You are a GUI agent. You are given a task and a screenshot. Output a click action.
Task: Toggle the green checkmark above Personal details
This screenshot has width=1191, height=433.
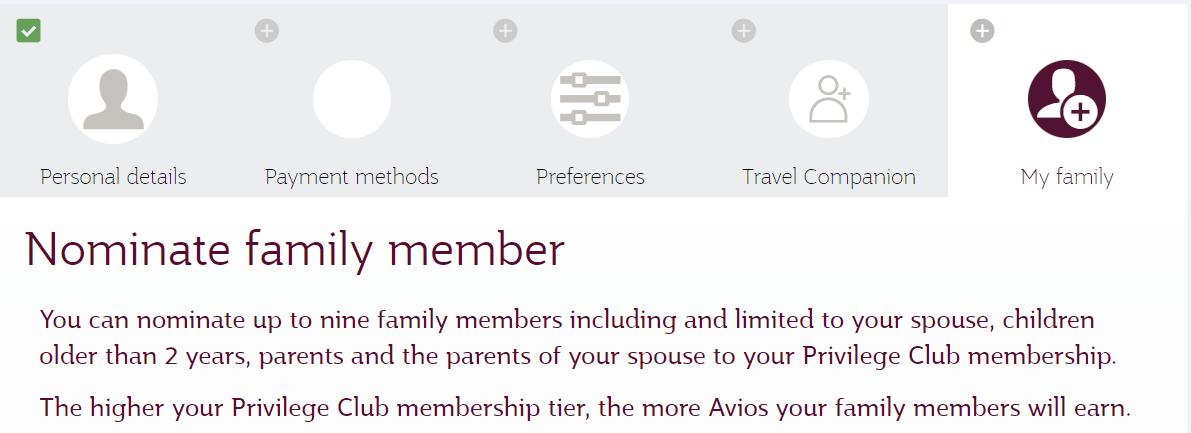click(x=28, y=31)
